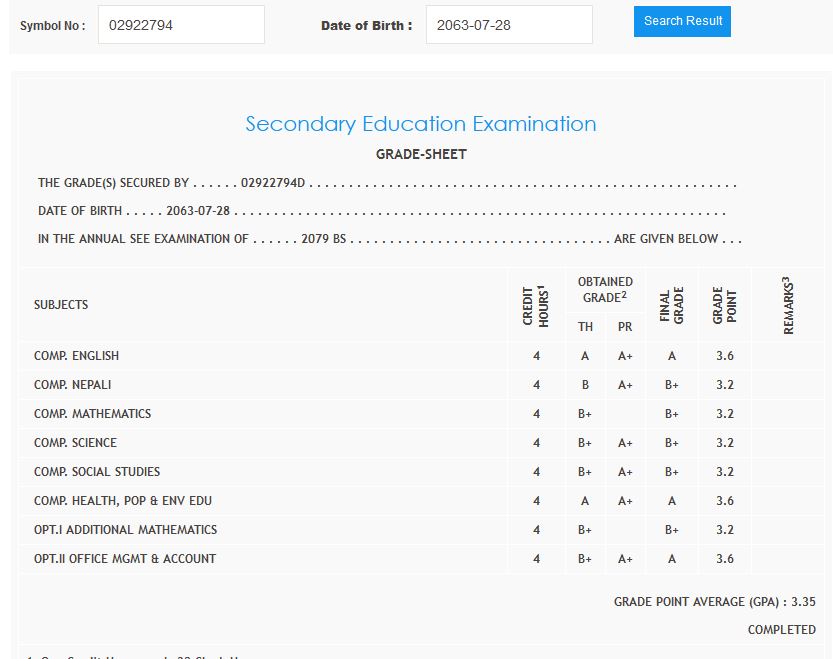Click the CREDIT HOURS column header

coord(536,305)
